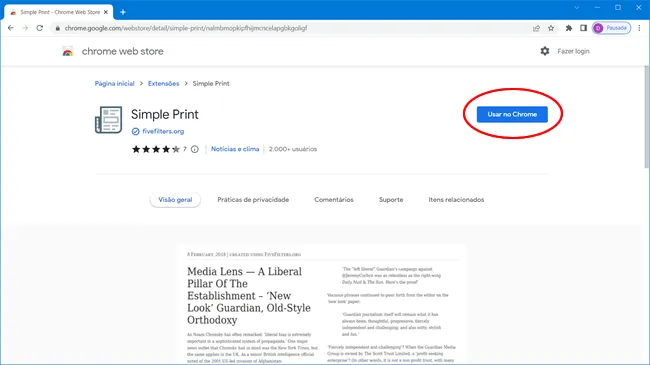This screenshot has width=650, height=365.
Task: Click the Media Lens preview screenshot
Action: click(322, 305)
